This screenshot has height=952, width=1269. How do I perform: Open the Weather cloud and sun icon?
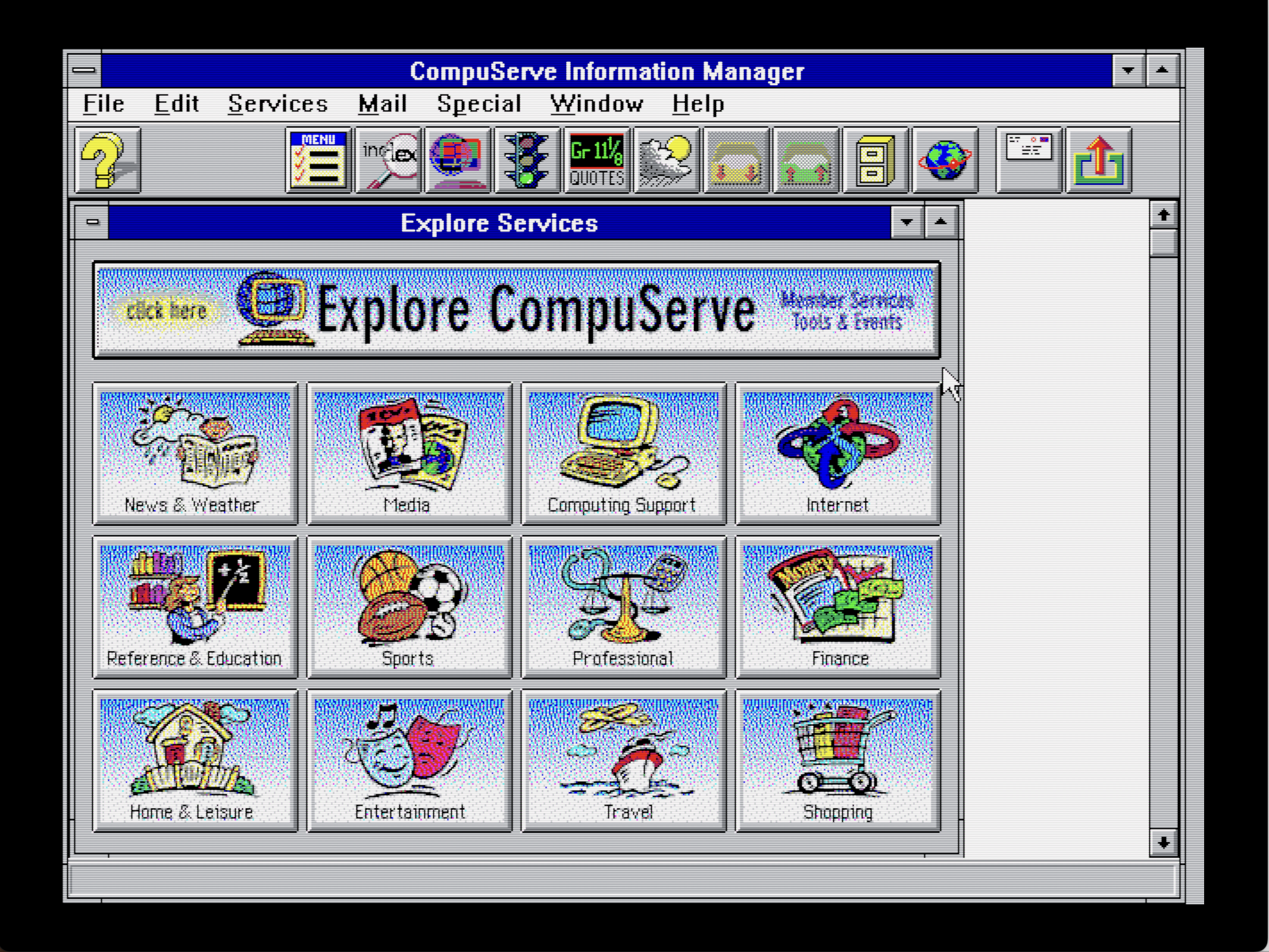[x=667, y=159]
